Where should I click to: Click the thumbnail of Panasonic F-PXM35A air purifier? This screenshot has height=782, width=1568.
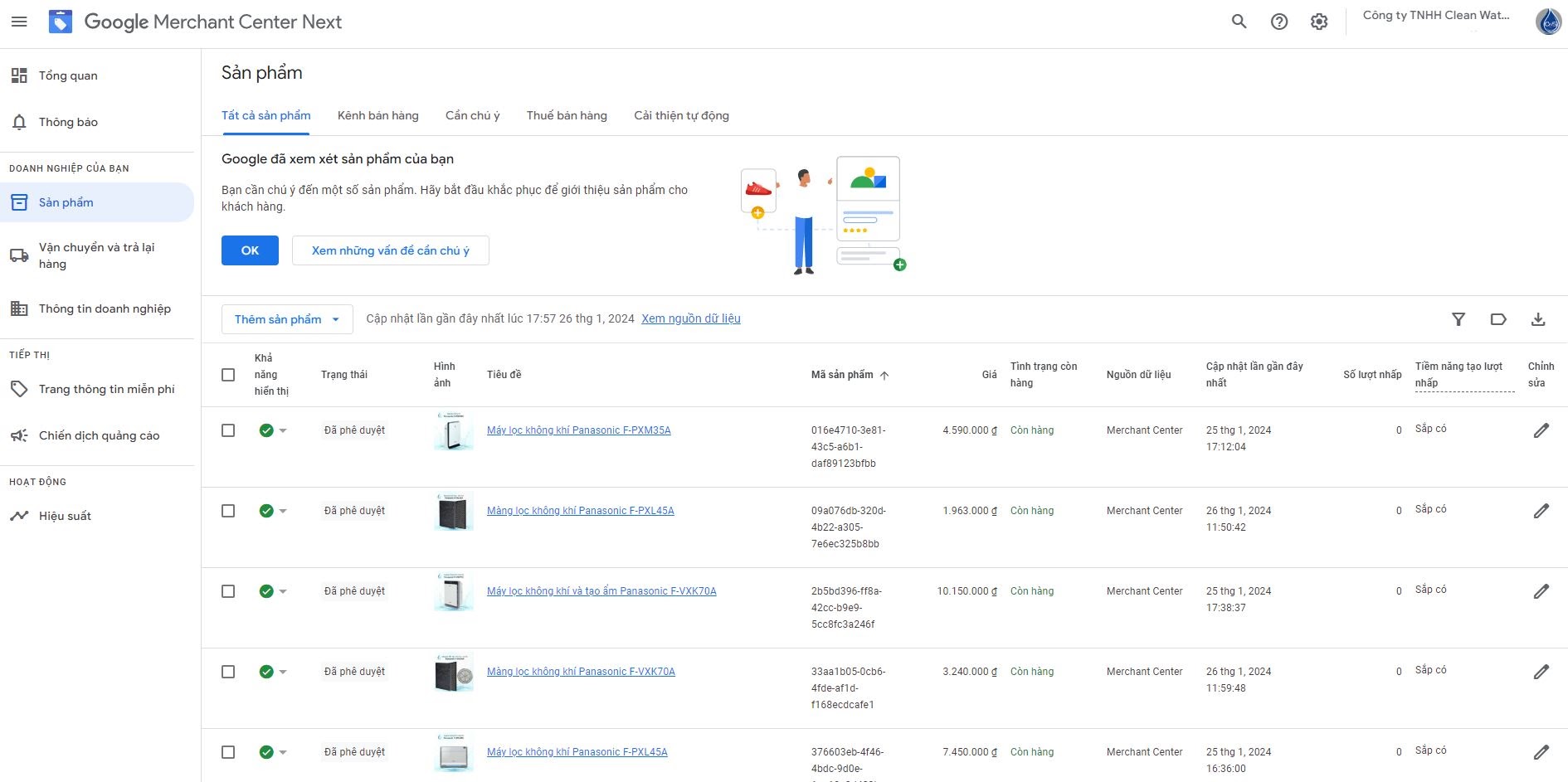tap(453, 430)
